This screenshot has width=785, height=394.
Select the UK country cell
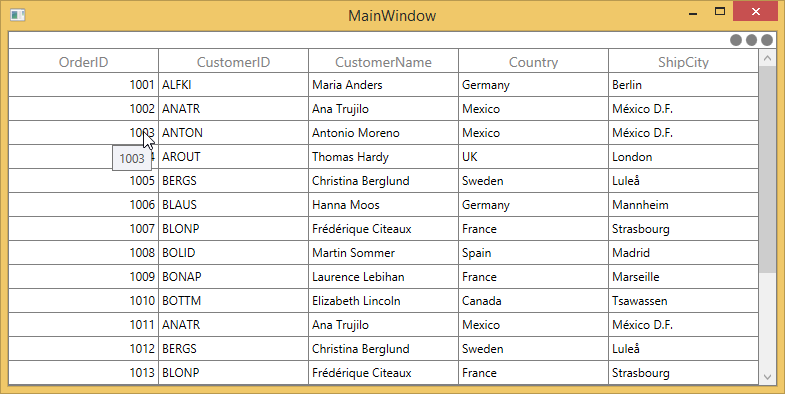tap(533, 157)
